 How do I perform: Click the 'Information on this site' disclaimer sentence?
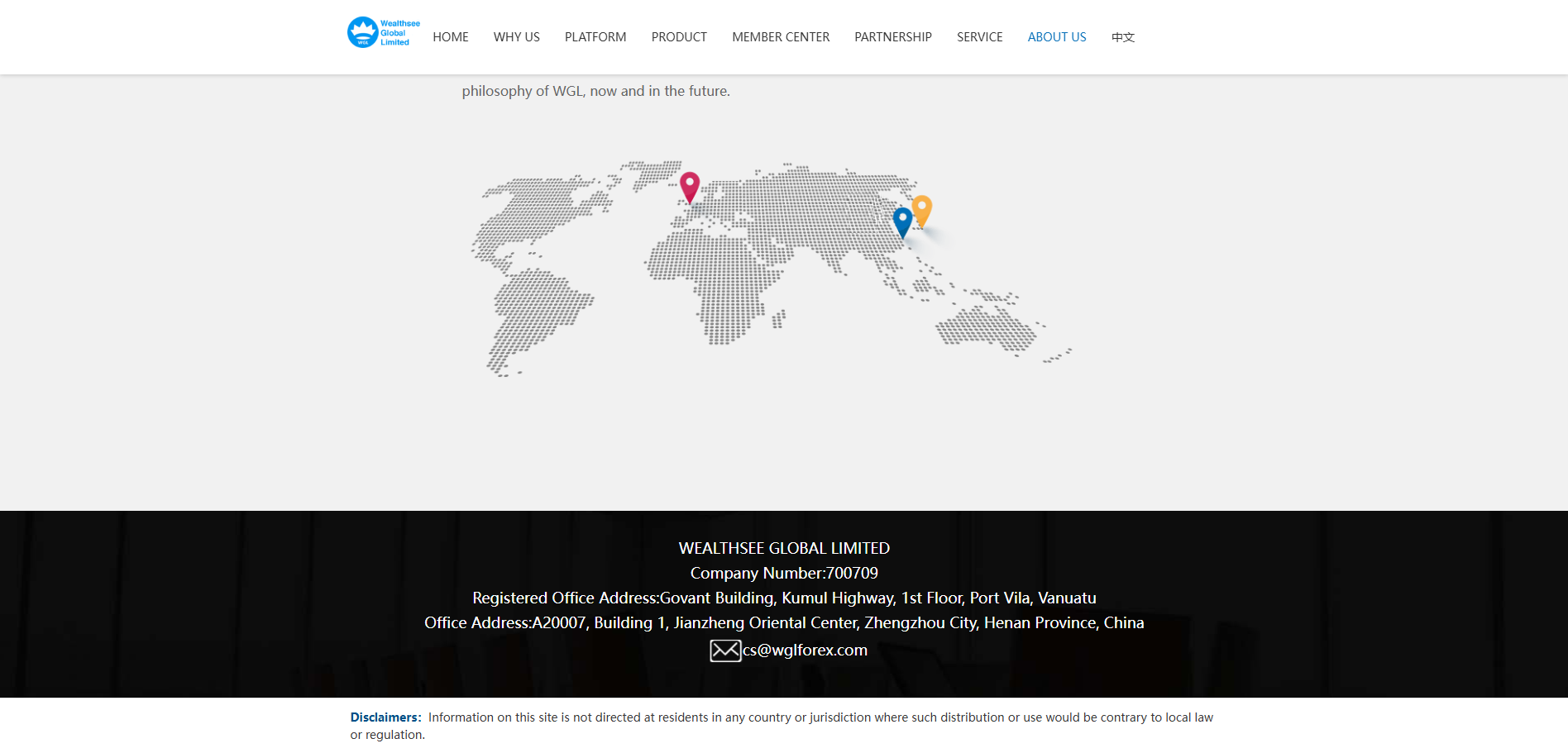(x=782, y=726)
